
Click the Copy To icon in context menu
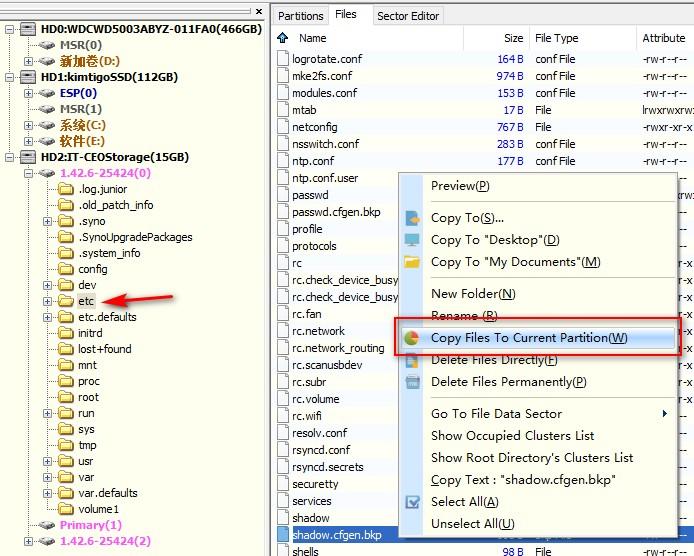click(412, 218)
